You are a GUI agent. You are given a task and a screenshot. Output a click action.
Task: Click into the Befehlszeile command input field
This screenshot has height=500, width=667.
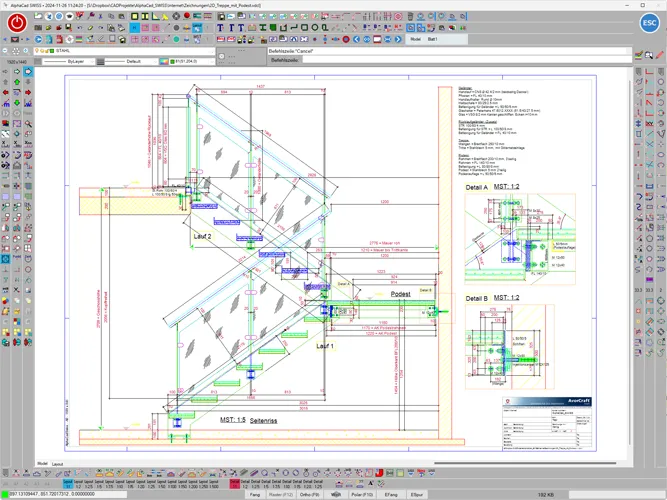point(450,60)
